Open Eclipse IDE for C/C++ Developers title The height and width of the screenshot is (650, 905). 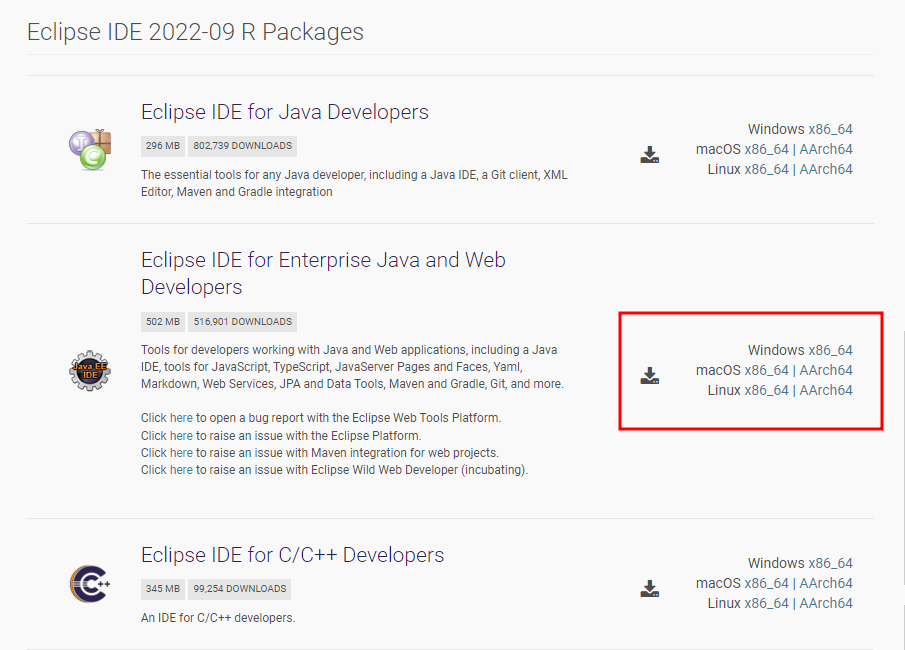point(293,555)
